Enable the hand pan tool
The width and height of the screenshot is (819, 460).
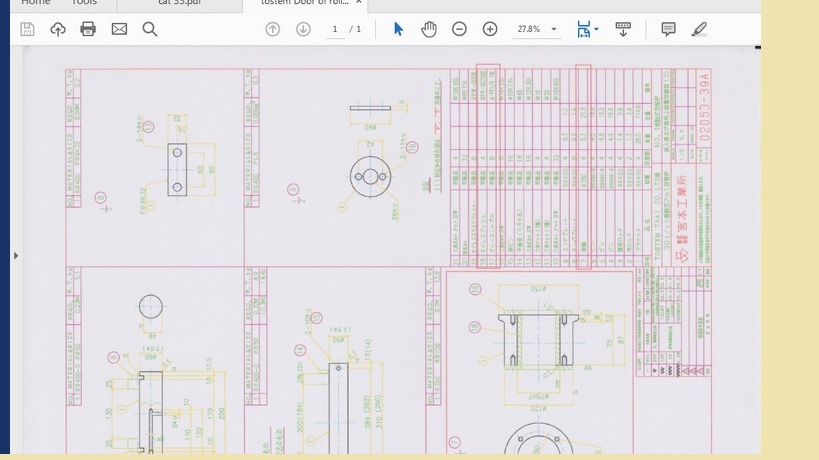pyautogui.click(x=429, y=29)
